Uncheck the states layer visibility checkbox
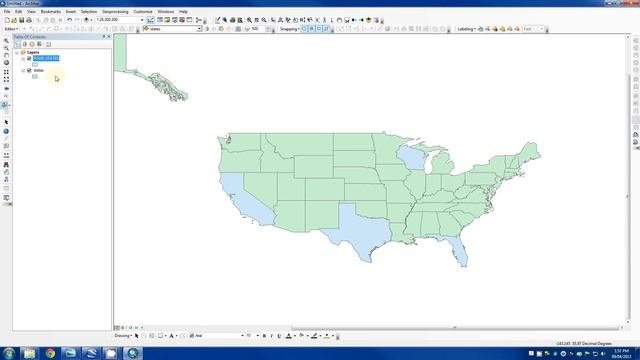The height and width of the screenshot is (360, 640). [29, 70]
